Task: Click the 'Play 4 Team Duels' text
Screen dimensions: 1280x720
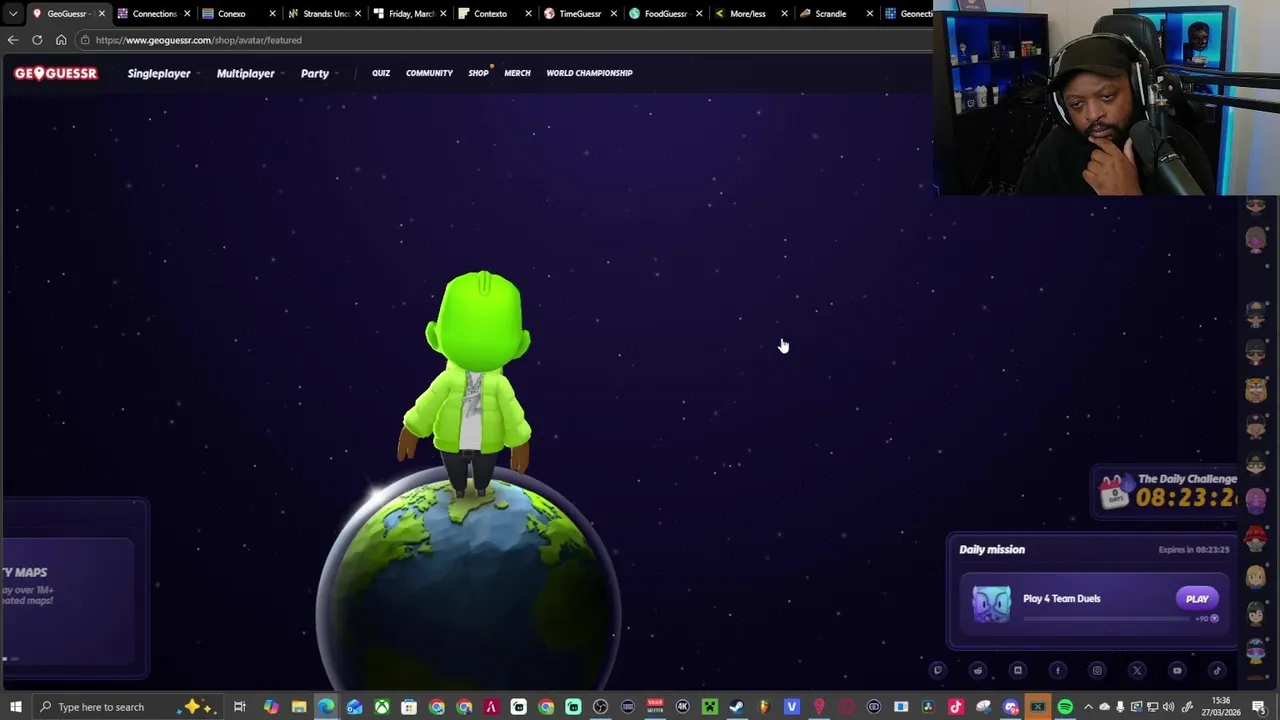Action: 1061,599
